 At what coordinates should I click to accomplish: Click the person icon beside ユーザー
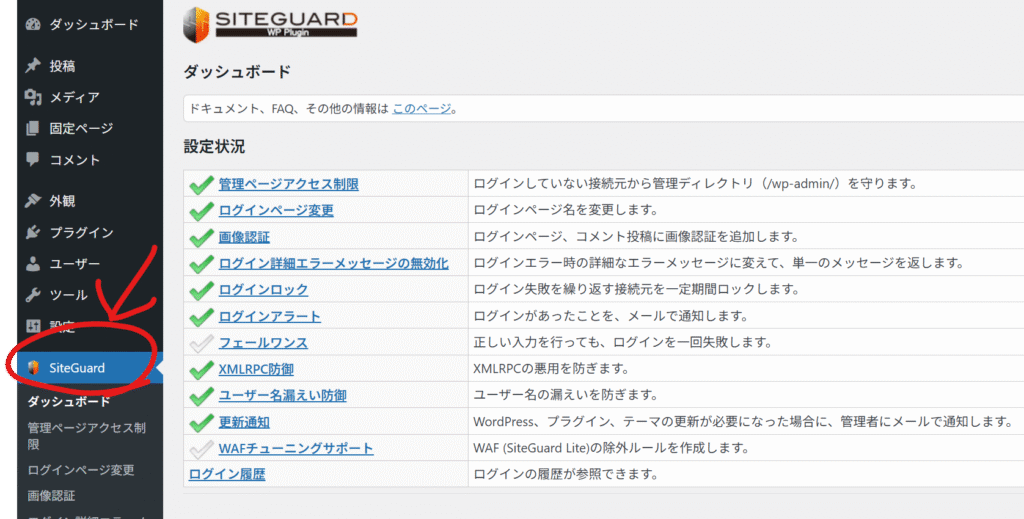[x=33, y=264]
